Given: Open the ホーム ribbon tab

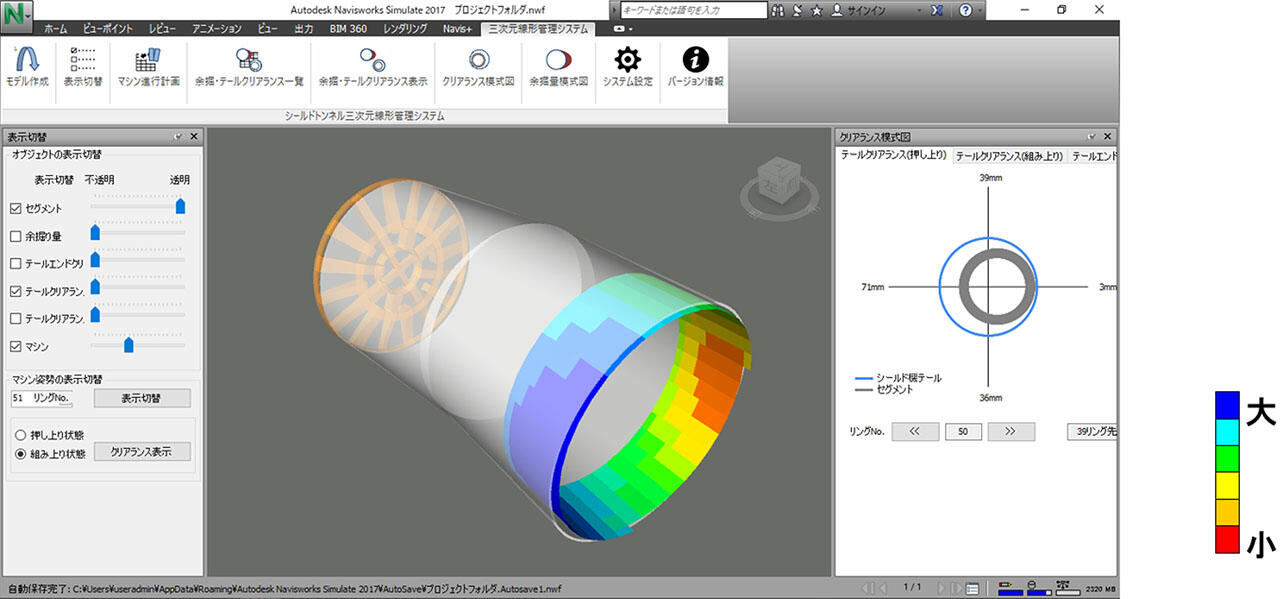Looking at the screenshot, I should pyautogui.click(x=55, y=29).
